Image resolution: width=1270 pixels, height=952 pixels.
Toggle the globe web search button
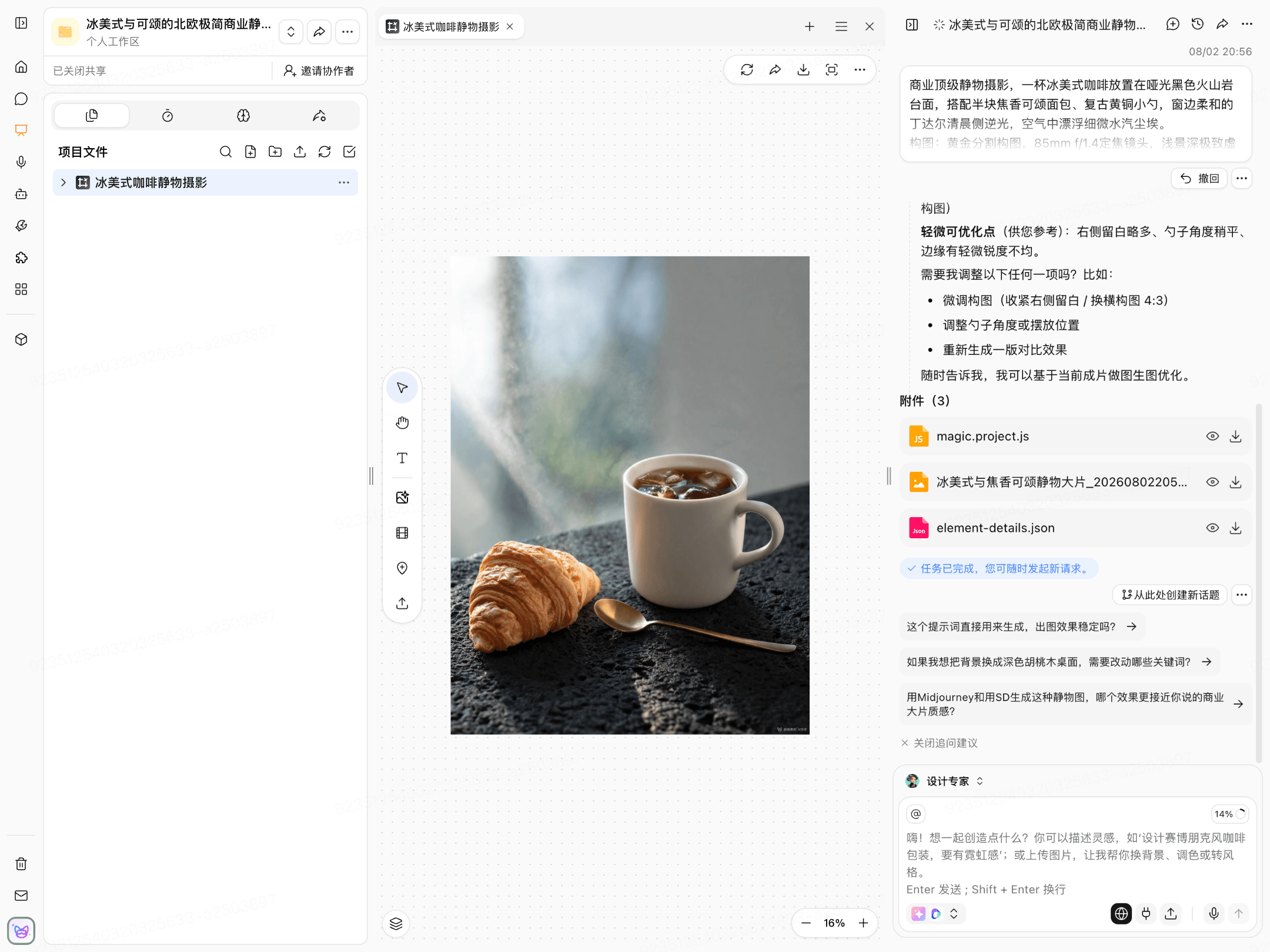1121,913
